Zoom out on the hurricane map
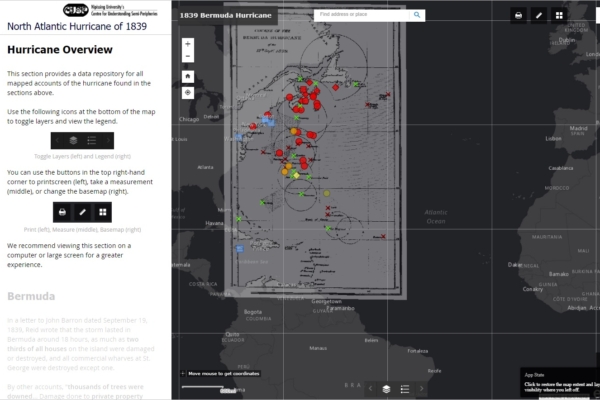 (x=188, y=57)
